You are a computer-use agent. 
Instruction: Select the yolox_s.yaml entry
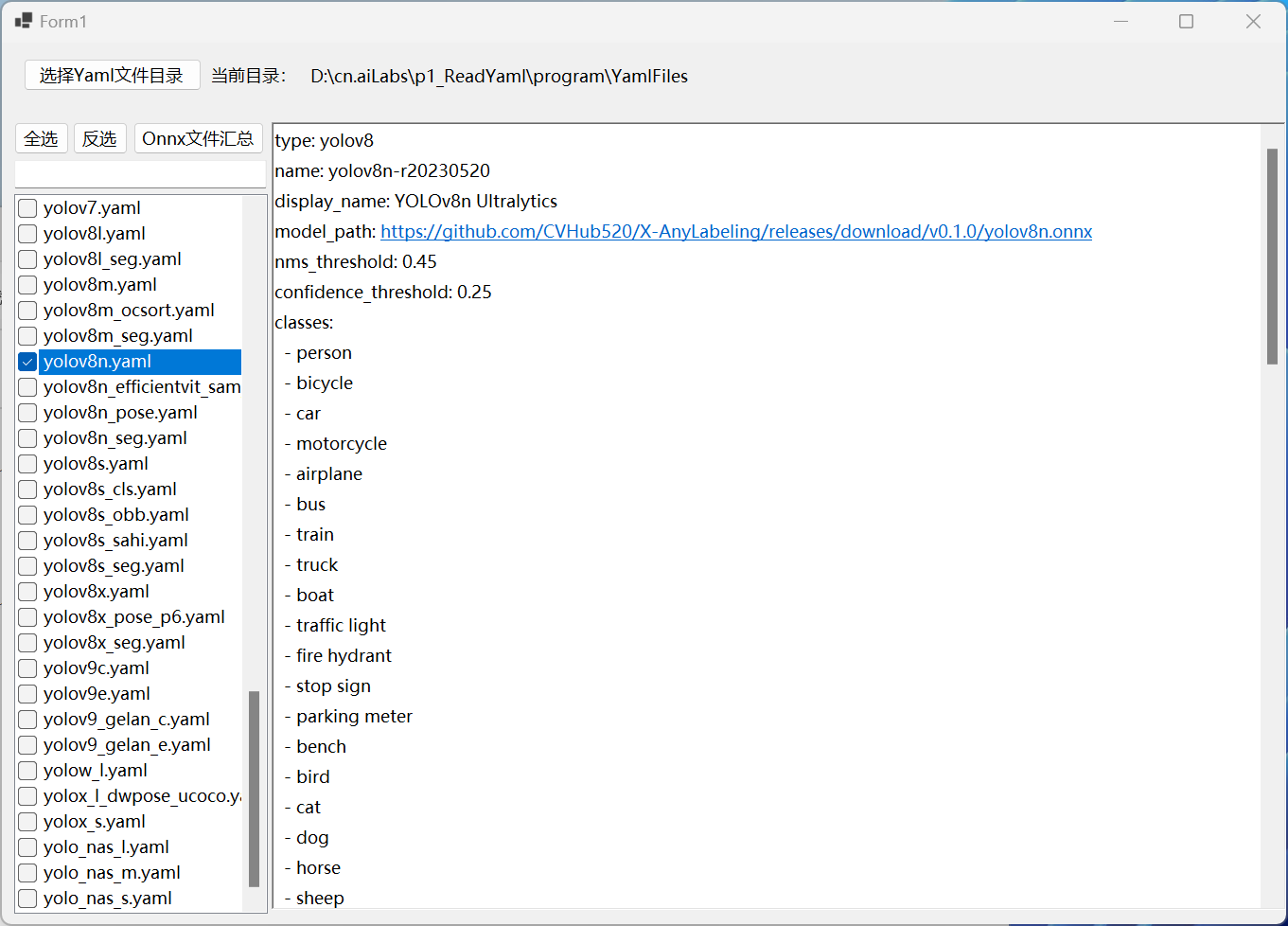(x=95, y=822)
